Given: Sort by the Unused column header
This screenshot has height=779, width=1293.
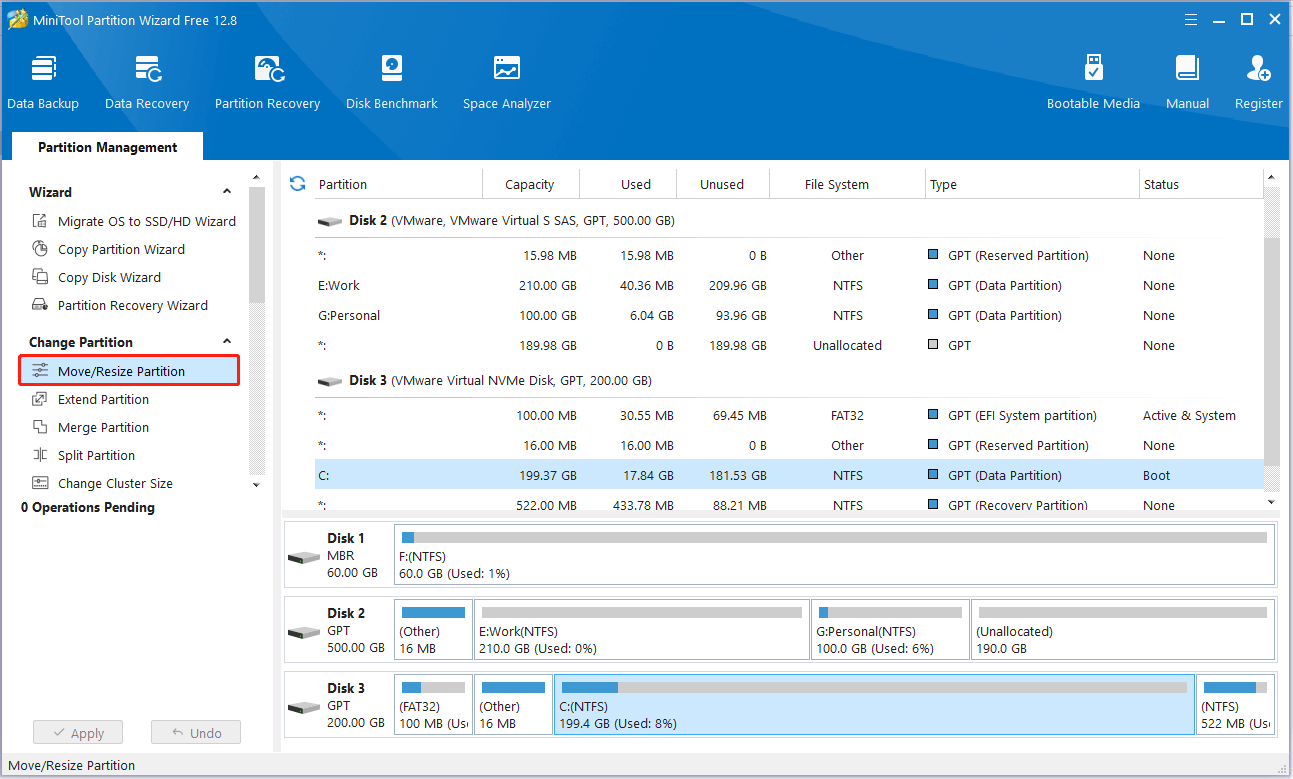Looking at the screenshot, I should coord(722,184).
